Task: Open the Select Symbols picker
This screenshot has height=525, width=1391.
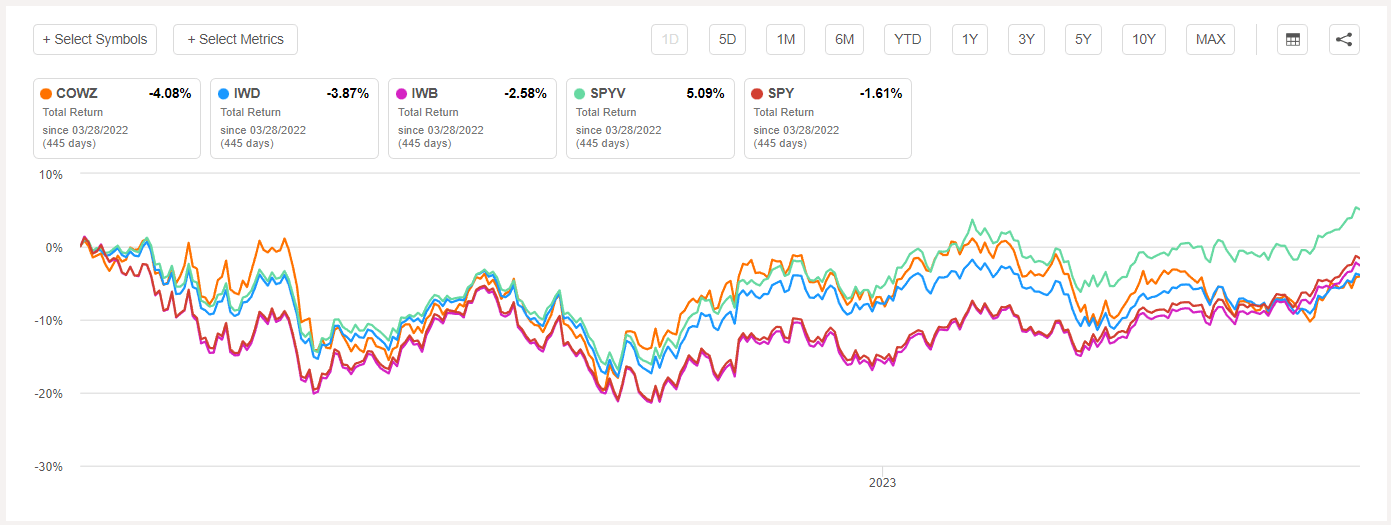Action: tap(95, 40)
